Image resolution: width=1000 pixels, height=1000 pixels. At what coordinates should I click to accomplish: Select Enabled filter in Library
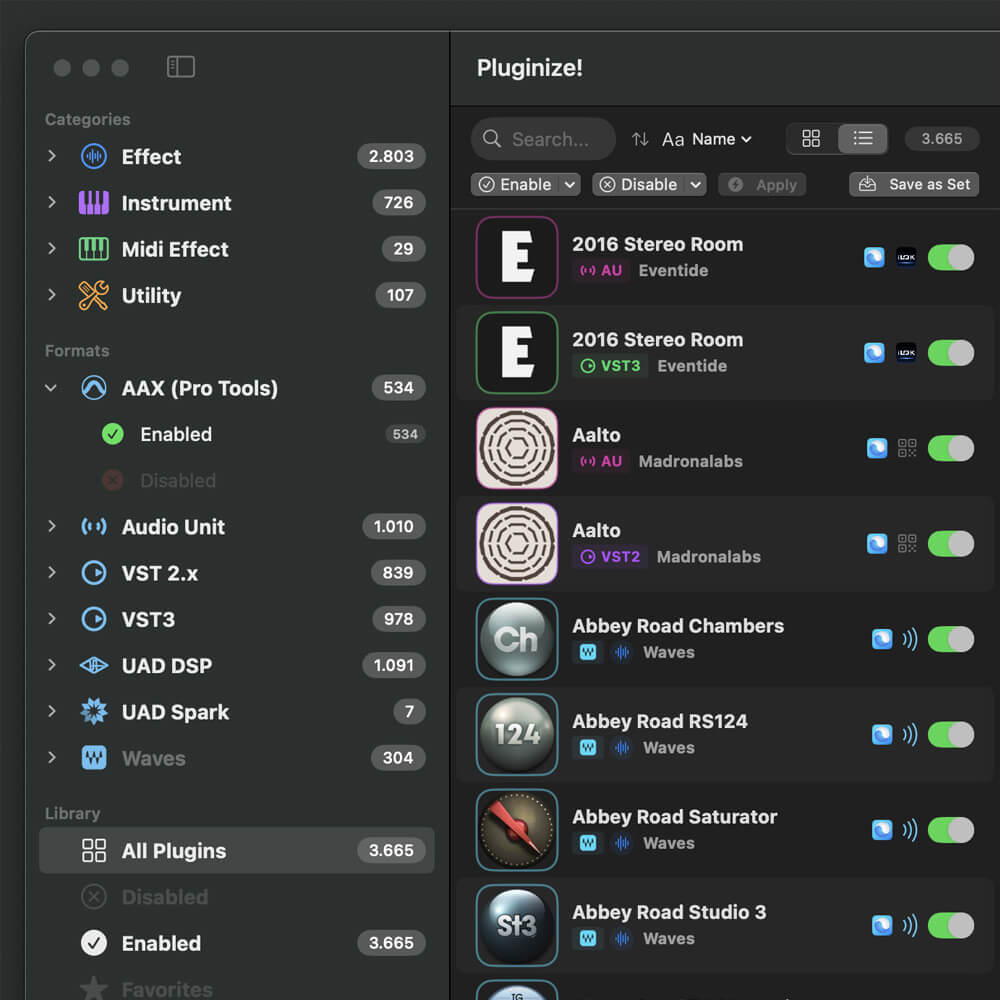[x=237, y=943]
